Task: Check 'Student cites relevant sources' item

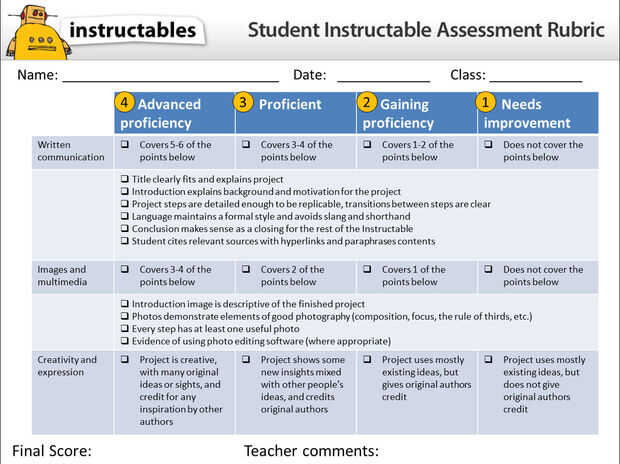Action: [x=123, y=241]
